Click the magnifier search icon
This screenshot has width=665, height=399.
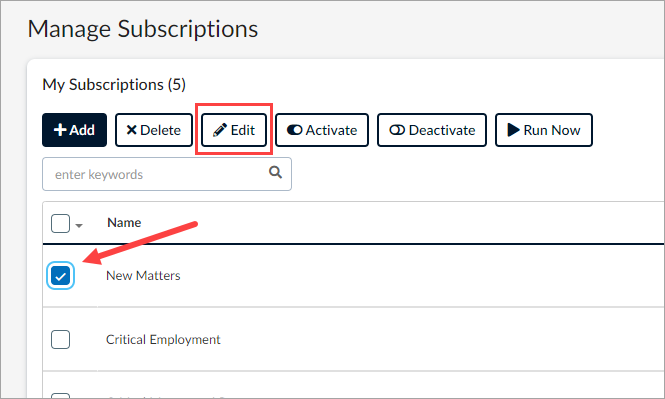[x=276, y=172]
